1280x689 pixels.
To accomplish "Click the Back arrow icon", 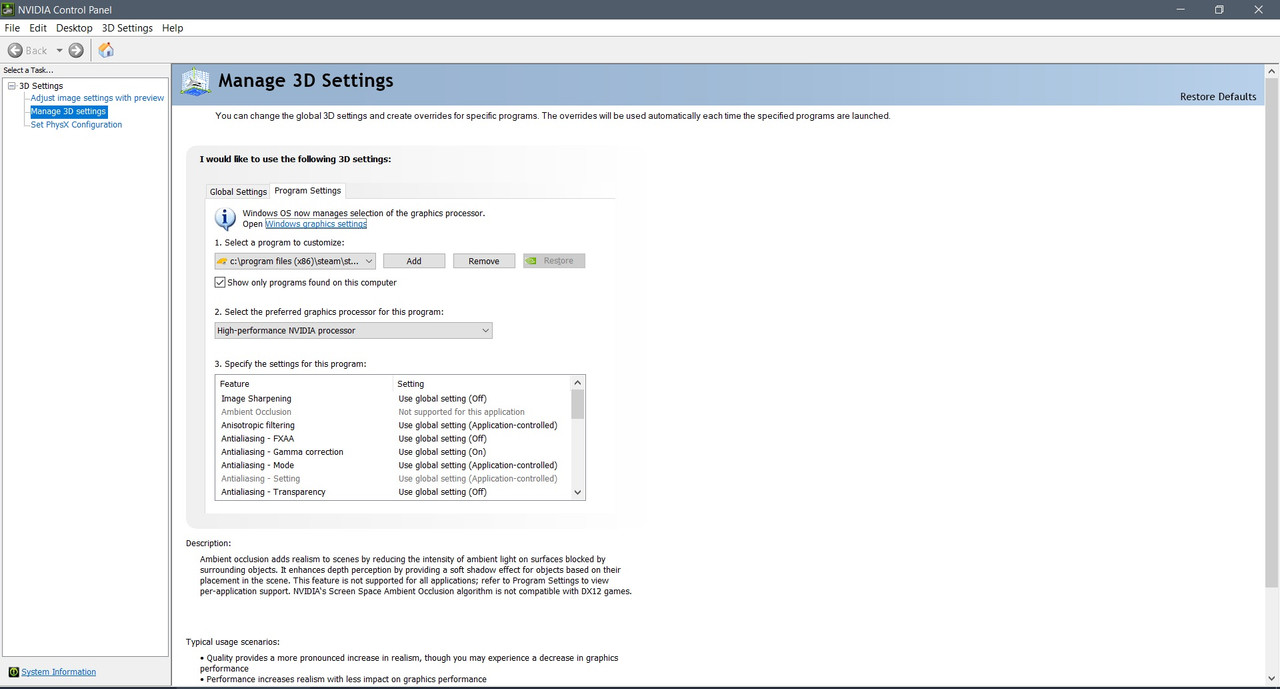I will tap(16, 50).
